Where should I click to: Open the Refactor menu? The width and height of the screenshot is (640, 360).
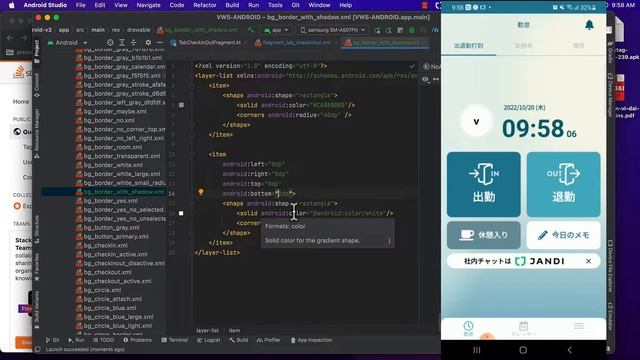click(204, 5)
